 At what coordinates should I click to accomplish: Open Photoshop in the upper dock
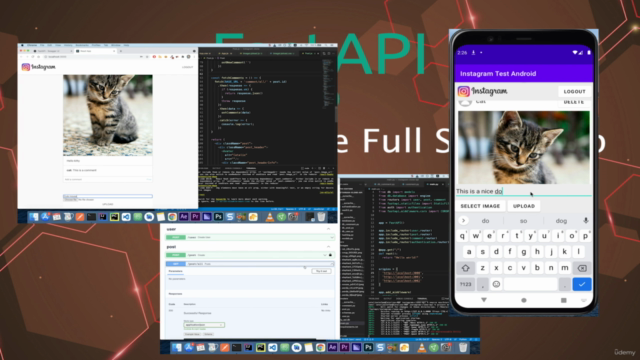coord(218,217)
